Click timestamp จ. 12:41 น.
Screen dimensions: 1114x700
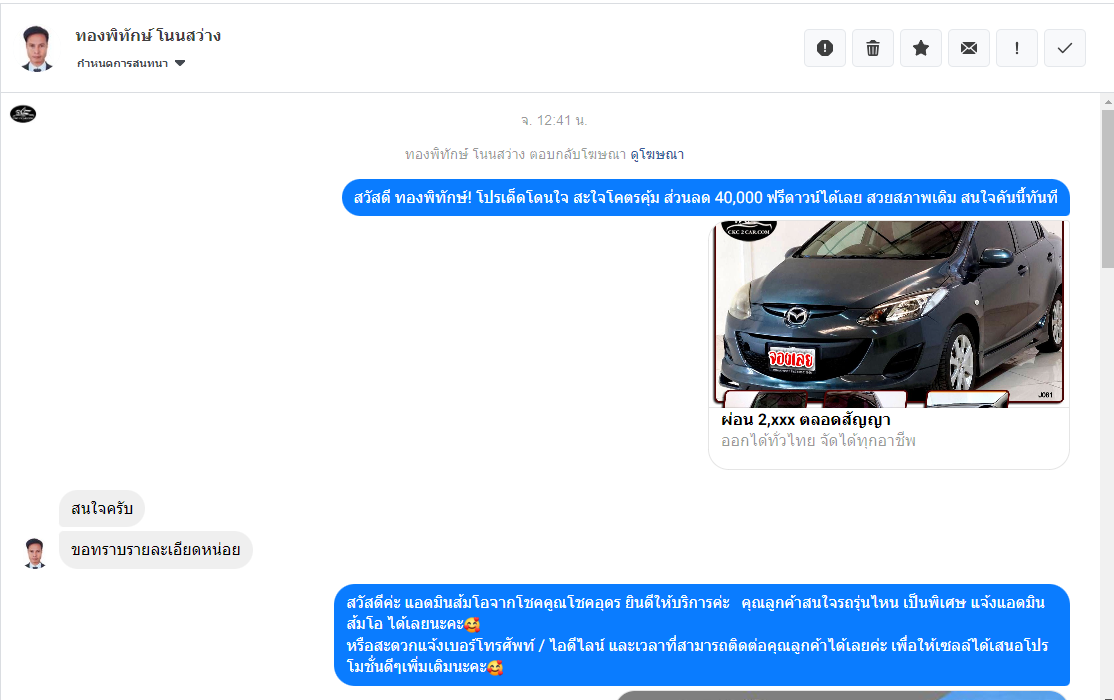554,121
